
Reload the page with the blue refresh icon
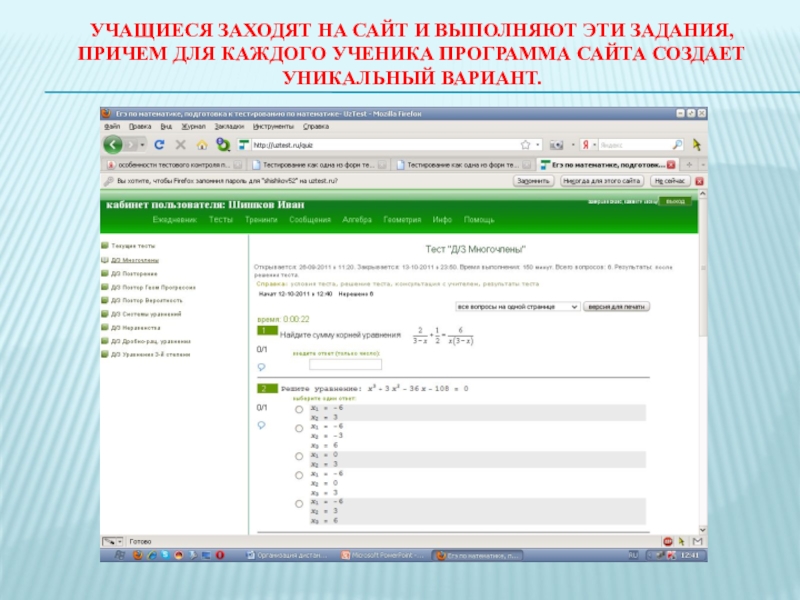159,145
